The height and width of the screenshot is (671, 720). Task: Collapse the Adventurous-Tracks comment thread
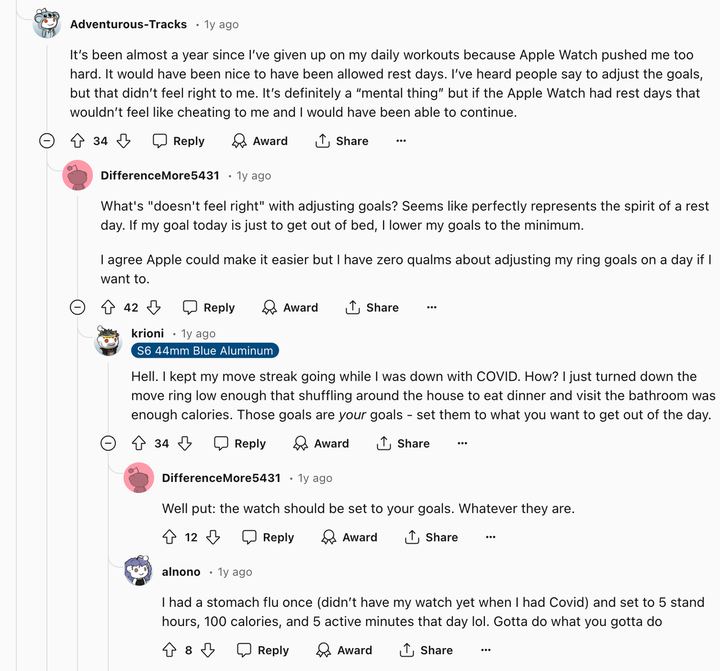click(47, 141)
